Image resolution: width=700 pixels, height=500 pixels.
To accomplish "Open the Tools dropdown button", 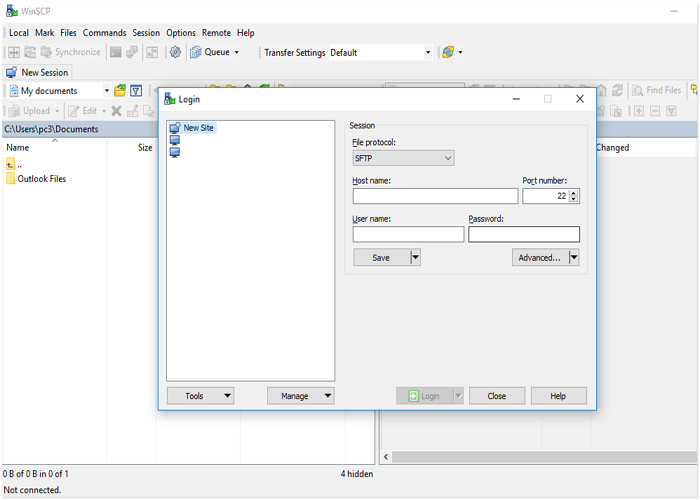I will click(x=200, y=396).
